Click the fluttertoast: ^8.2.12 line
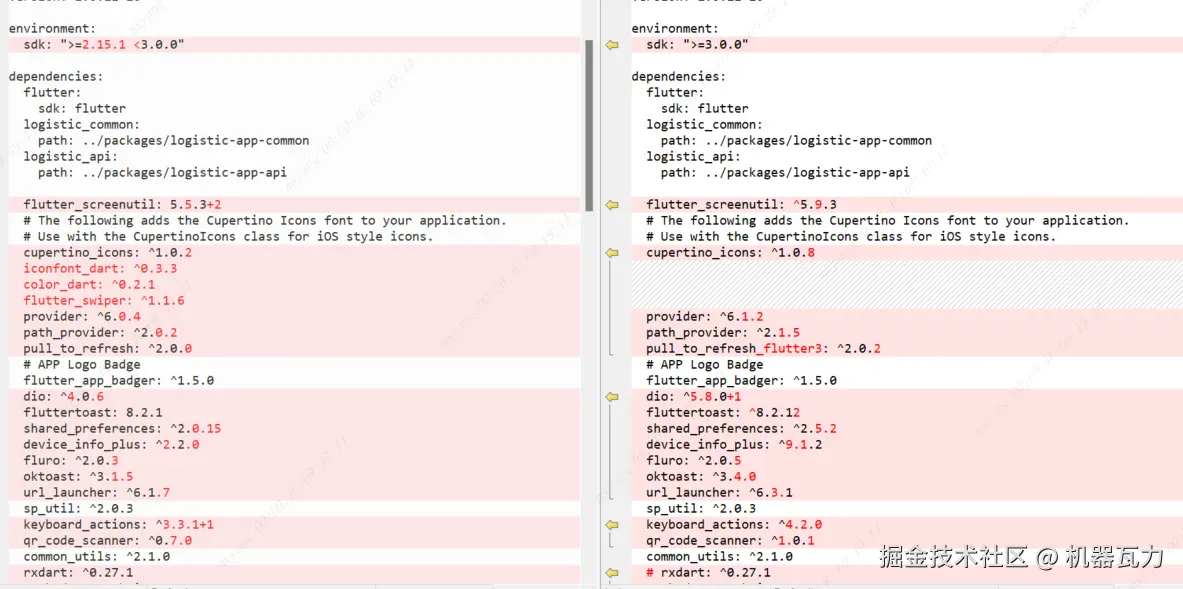The height and width of the screenshot is (589, 1183). 906,413
